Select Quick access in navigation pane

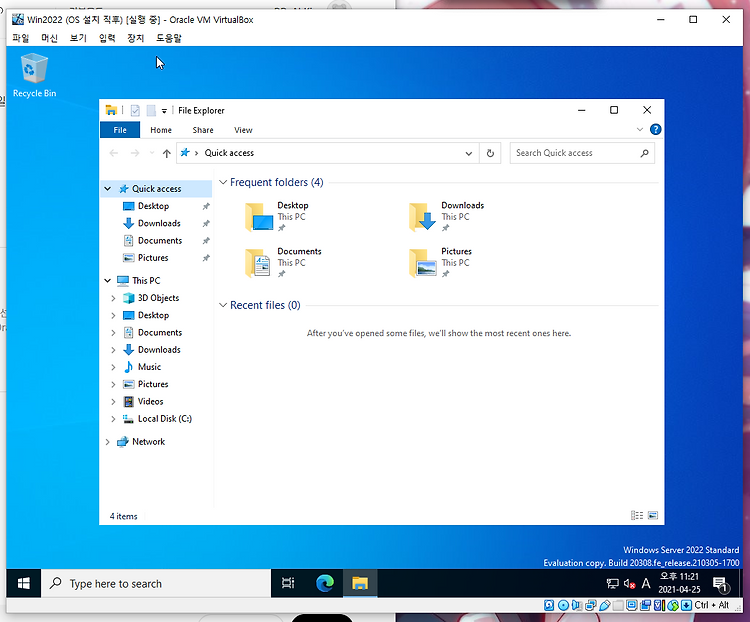click(156, 189)
